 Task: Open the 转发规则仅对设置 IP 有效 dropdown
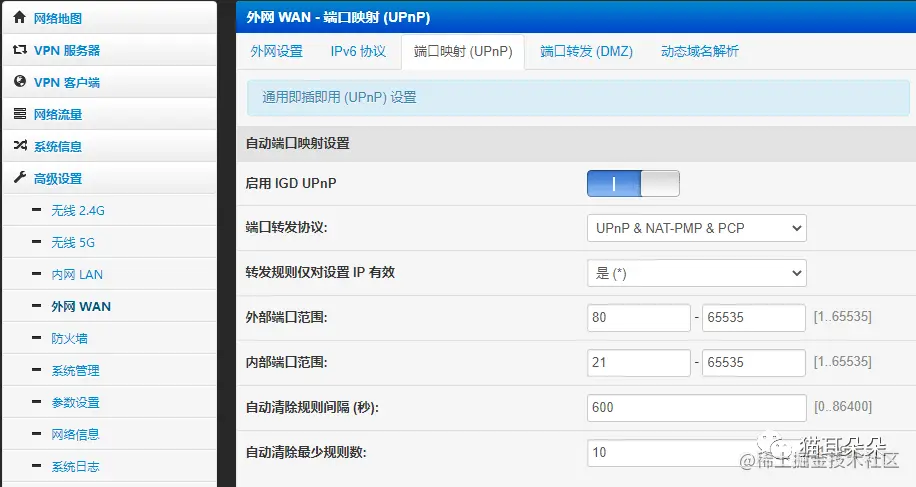pyautogui.click(x=697, y=273)
